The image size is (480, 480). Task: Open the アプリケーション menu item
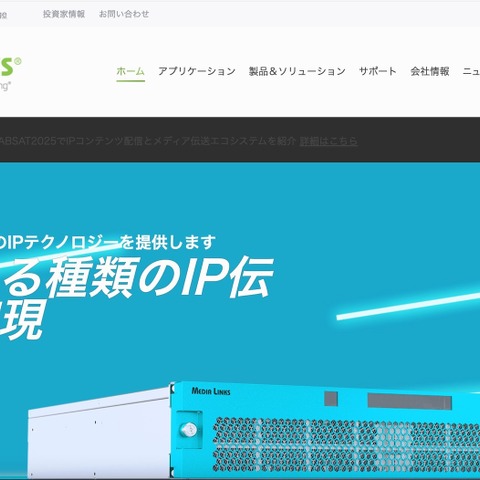click(197, 71)
